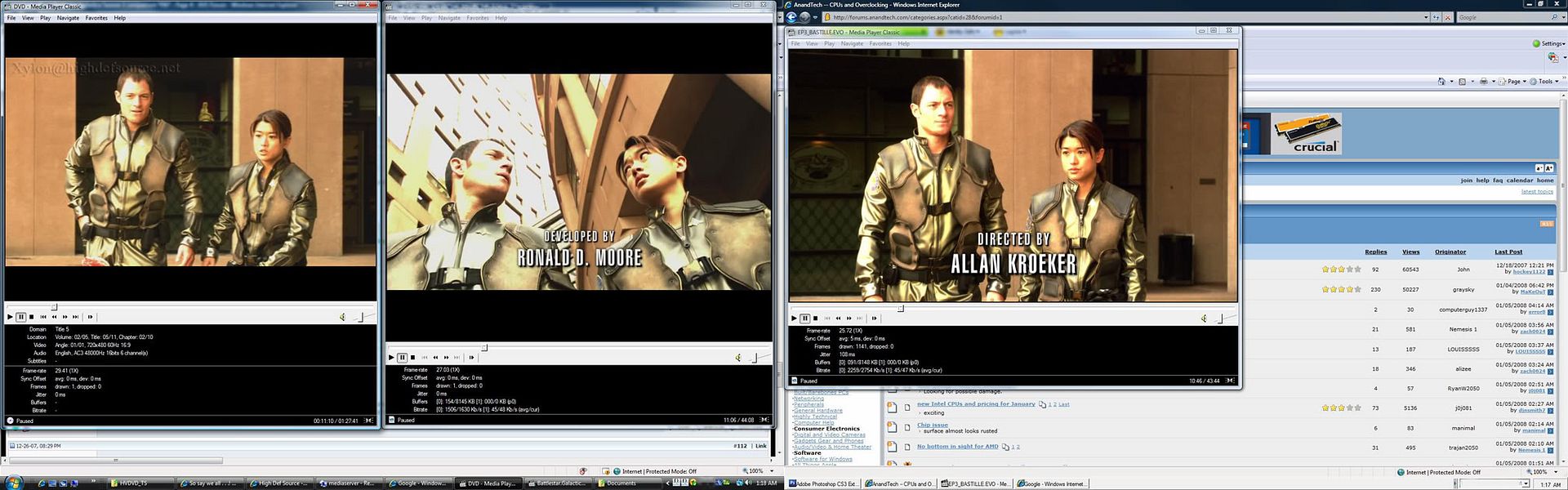This screenshot has height=490, width=1568.
Task: Click the IE Home toolbar icon
Action: [1441, 82]
